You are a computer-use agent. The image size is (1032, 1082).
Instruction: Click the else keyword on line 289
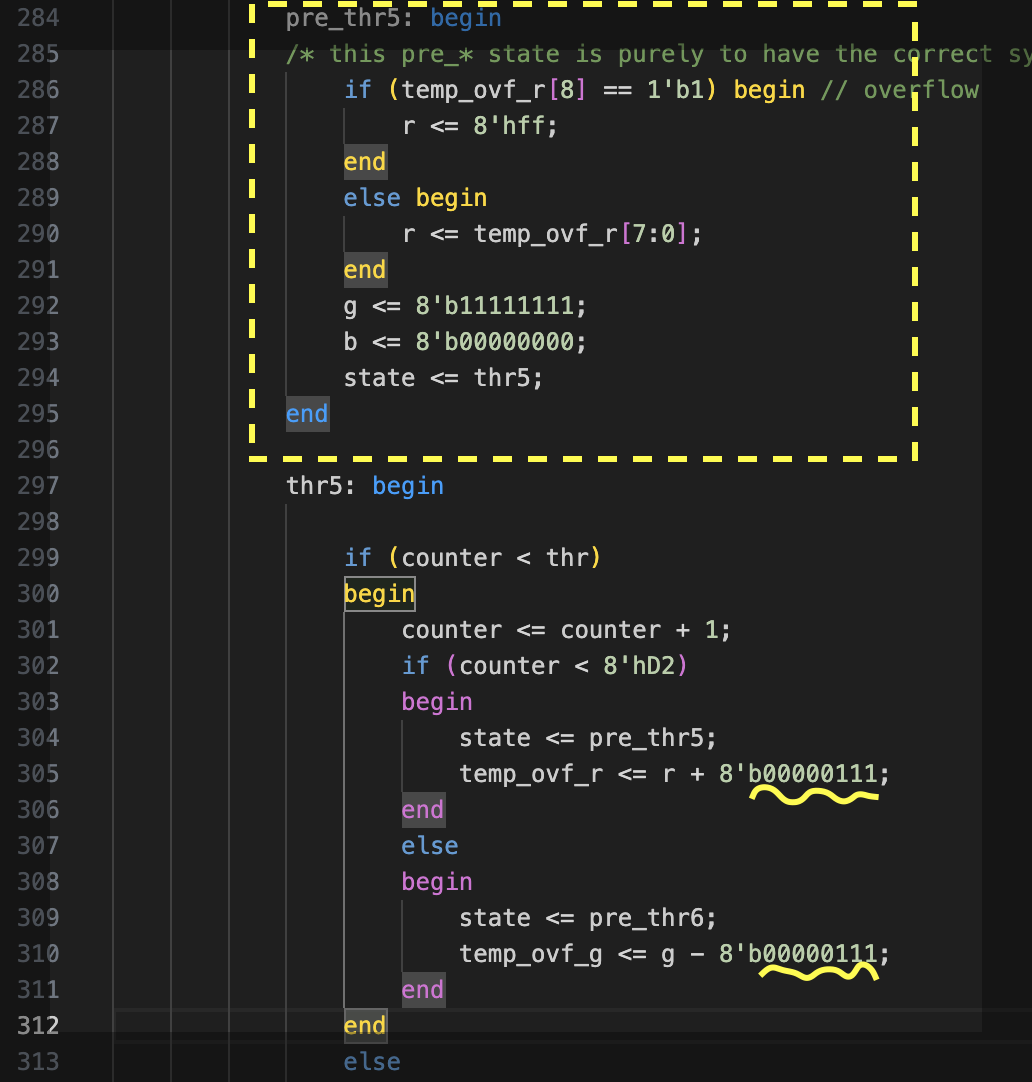[371, 198]
